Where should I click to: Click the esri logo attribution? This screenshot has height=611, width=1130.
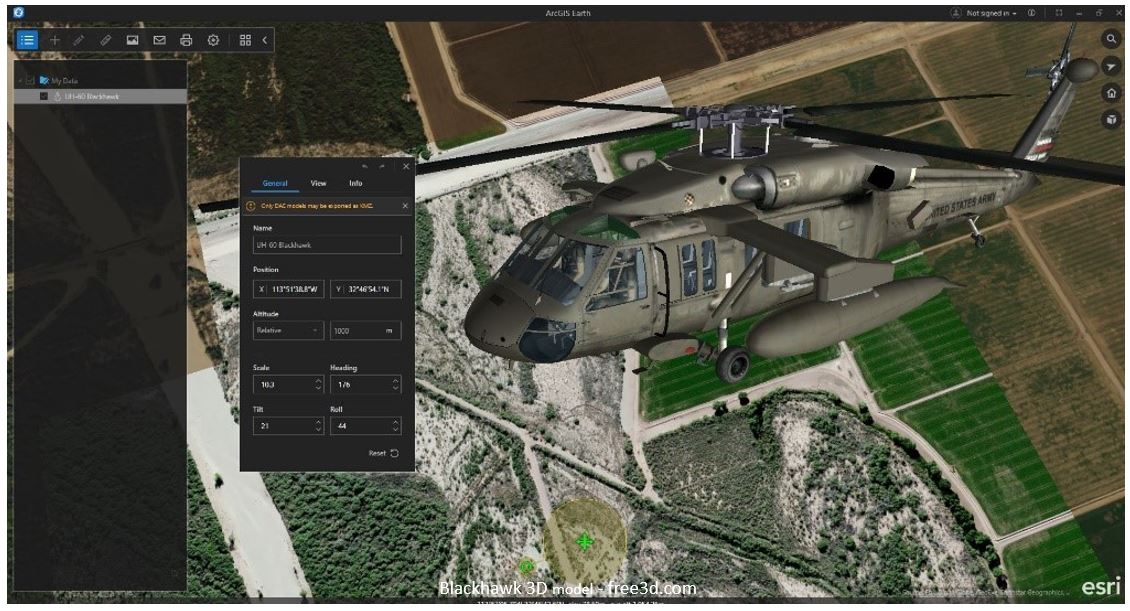click(1100, 587)
